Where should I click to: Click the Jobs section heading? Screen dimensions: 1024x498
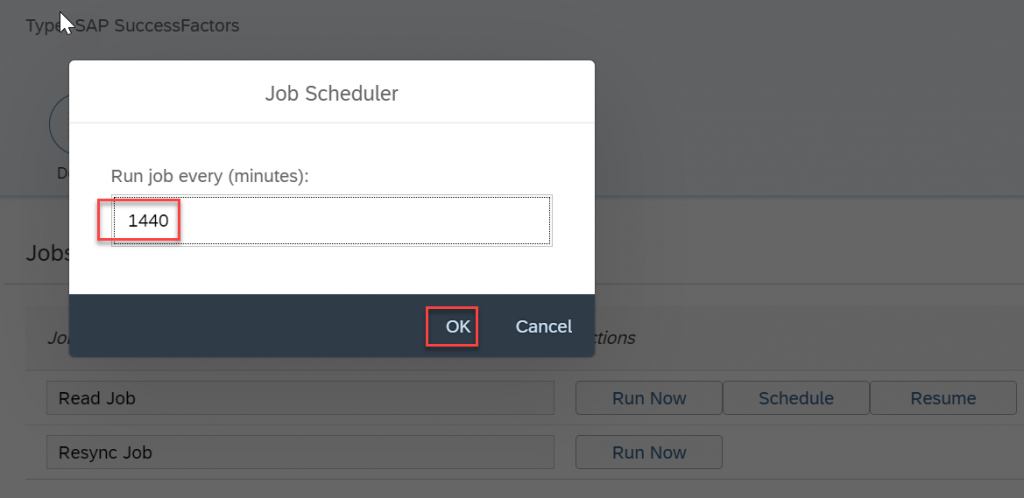tap(47, 253)
